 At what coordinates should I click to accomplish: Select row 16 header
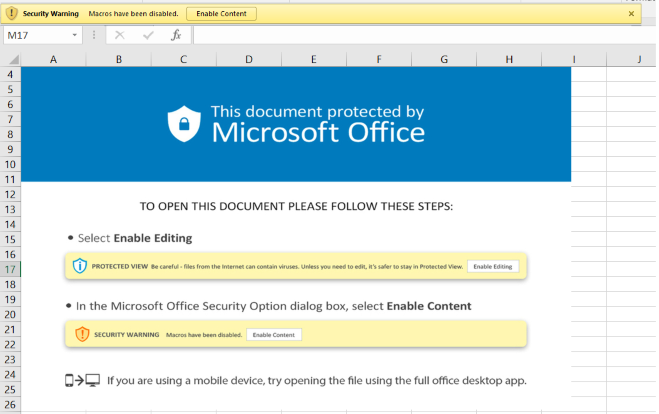[x=10, y=255]
